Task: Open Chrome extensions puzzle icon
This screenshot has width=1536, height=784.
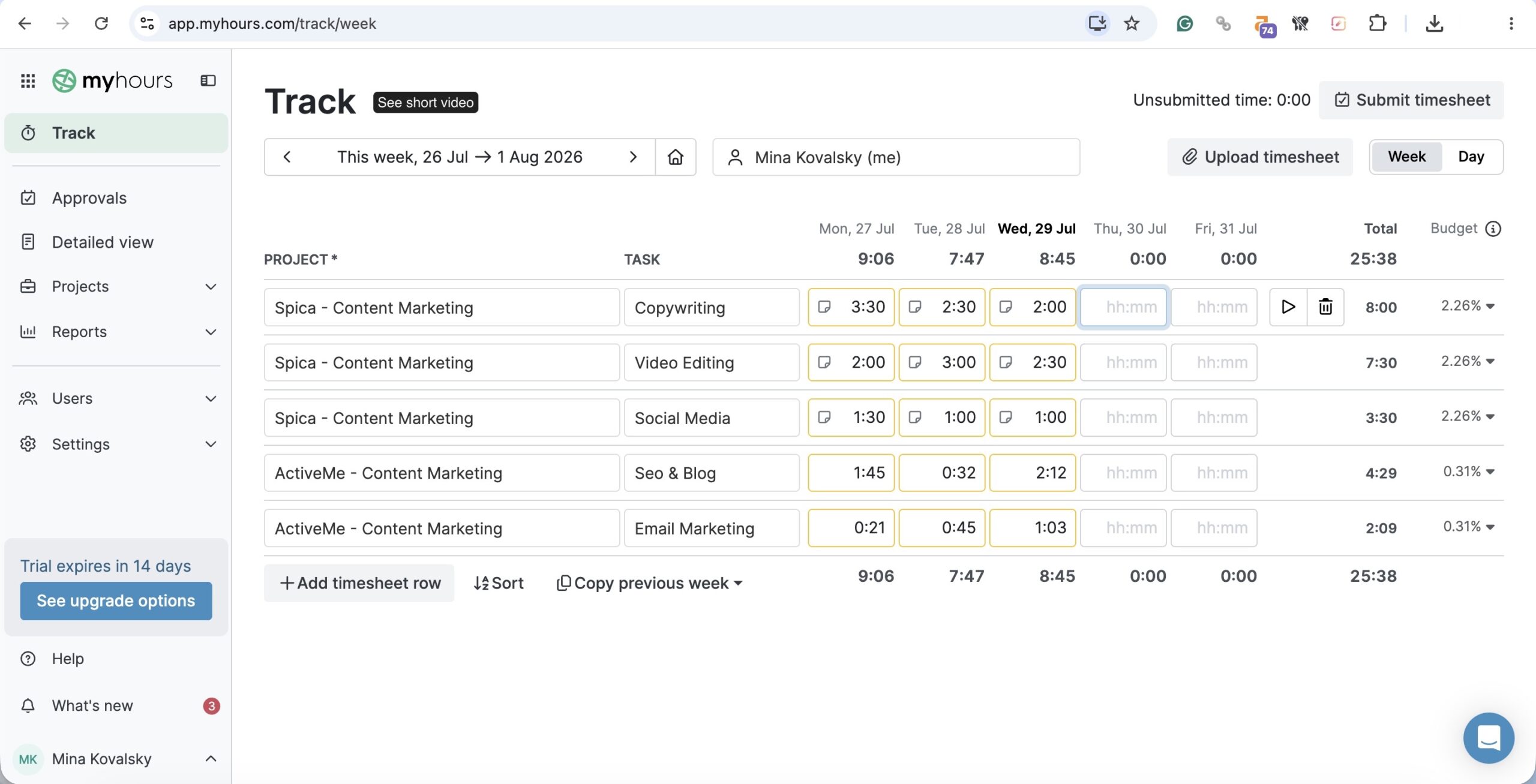Action: (x=1378, y=23)
